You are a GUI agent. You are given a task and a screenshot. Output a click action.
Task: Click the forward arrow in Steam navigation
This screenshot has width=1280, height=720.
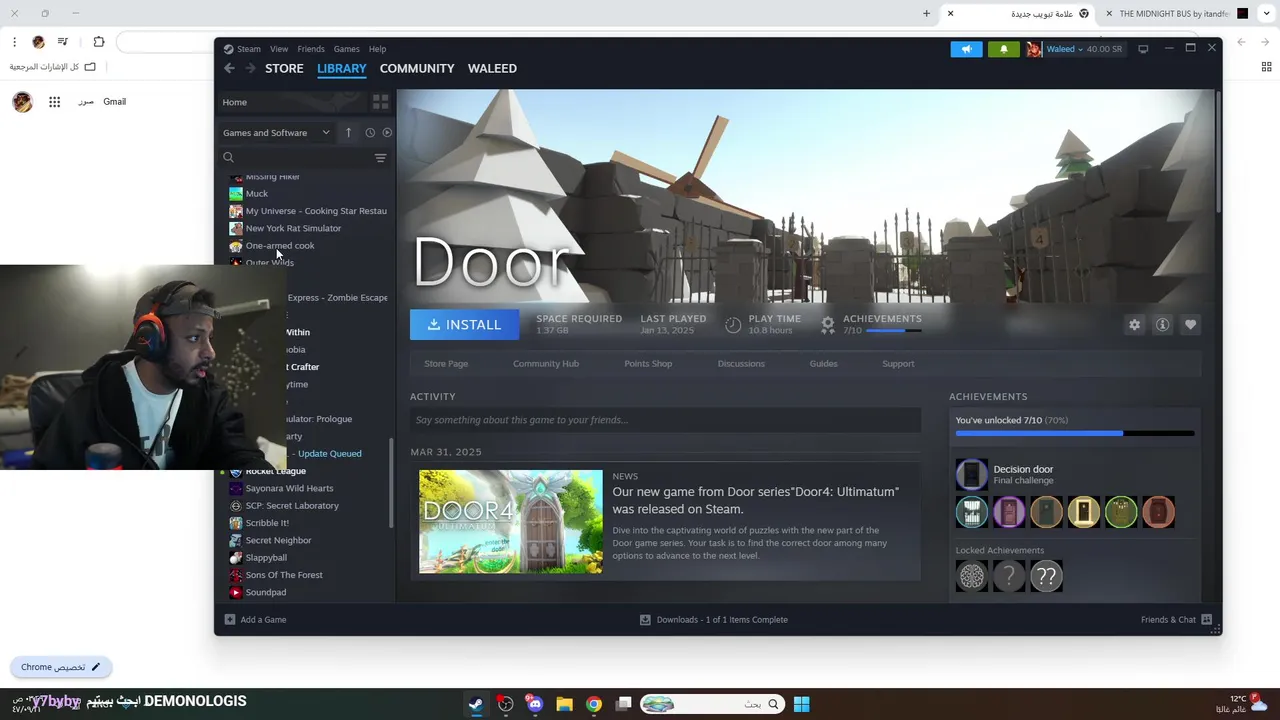click(250, 68)
